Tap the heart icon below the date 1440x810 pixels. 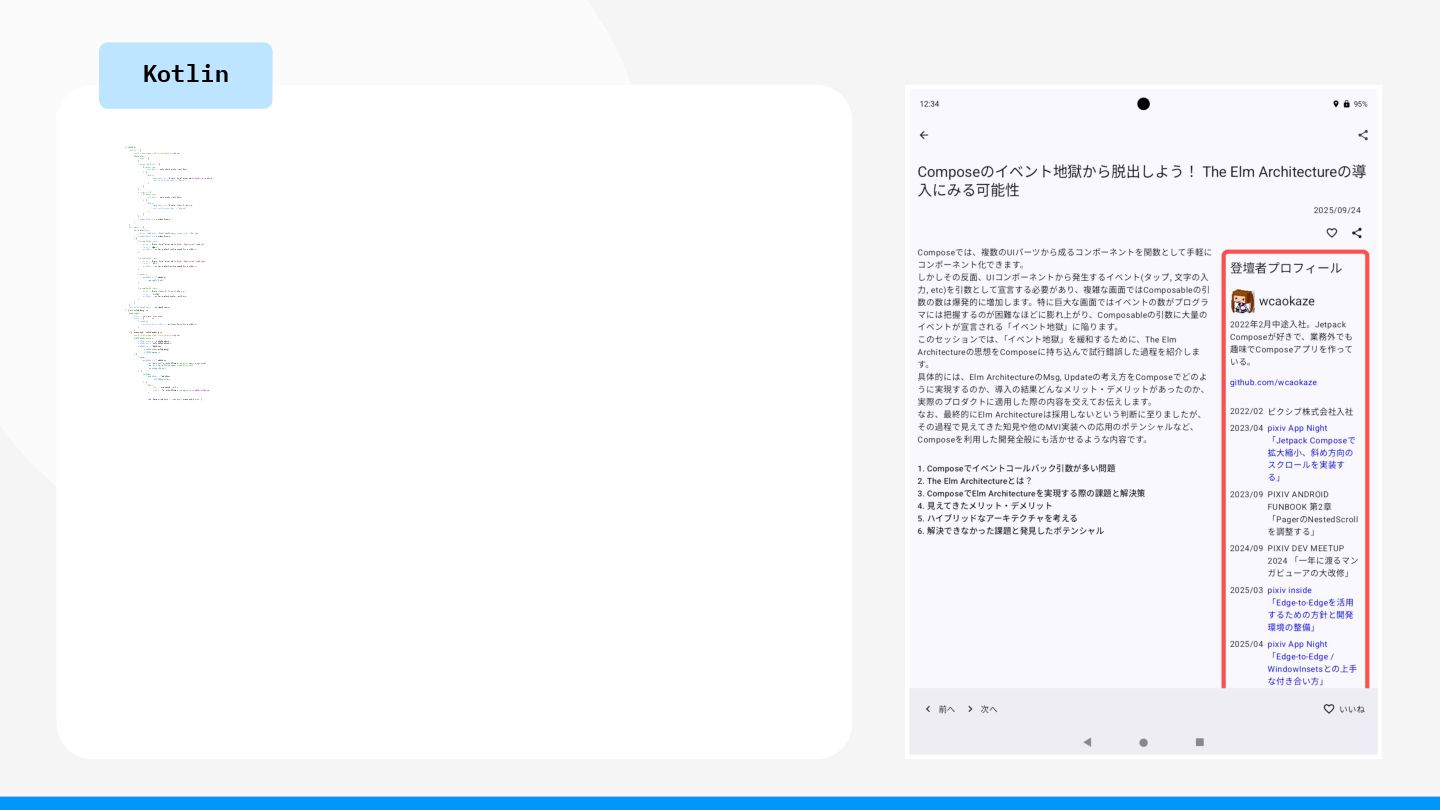pyautogui.click(x=1332, y=233)
